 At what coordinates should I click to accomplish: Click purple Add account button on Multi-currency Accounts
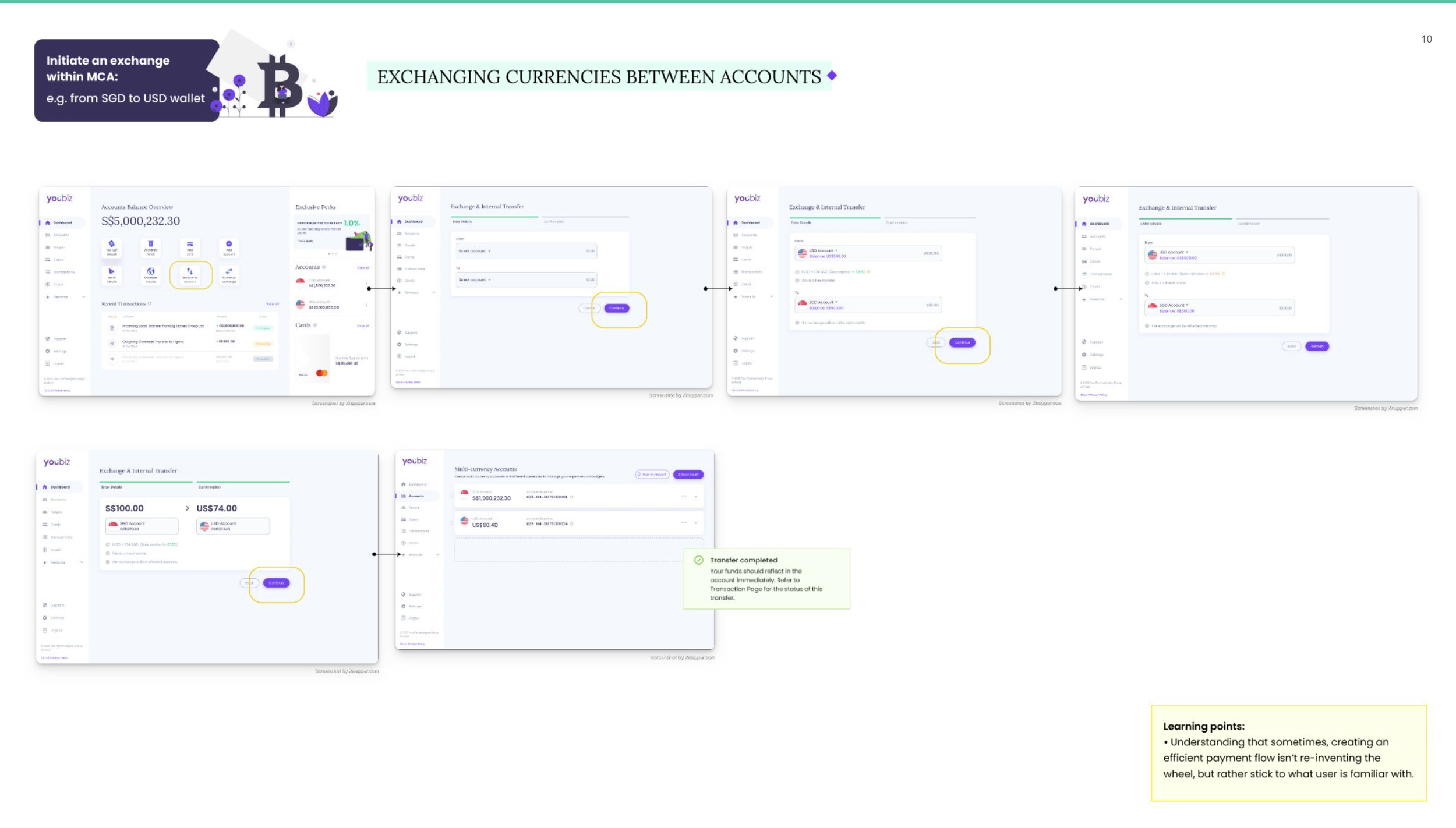(x=688, y=475)
